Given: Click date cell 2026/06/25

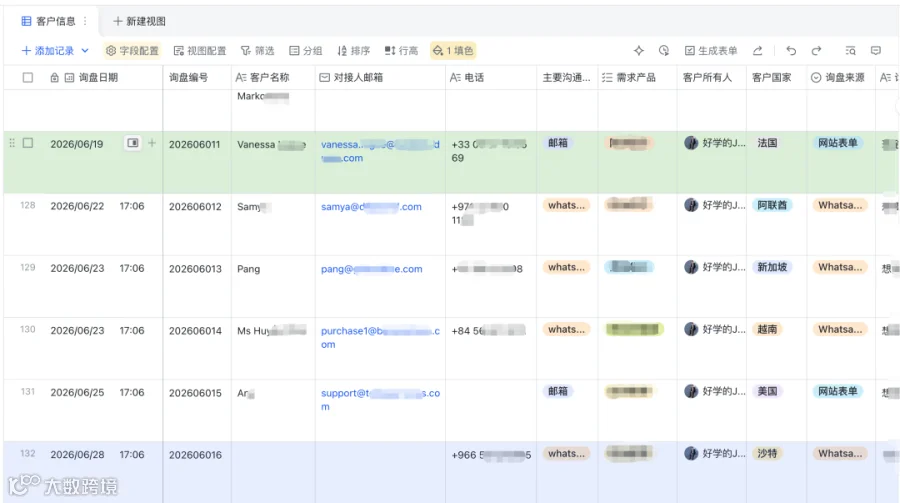Looking at the screenshot, I should [x=77, y=393].
